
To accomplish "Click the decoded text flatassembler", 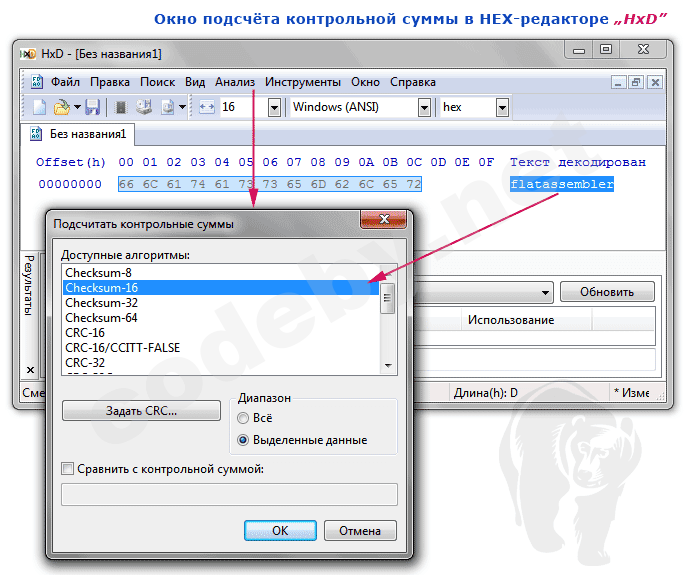I will tap(562, 184).
